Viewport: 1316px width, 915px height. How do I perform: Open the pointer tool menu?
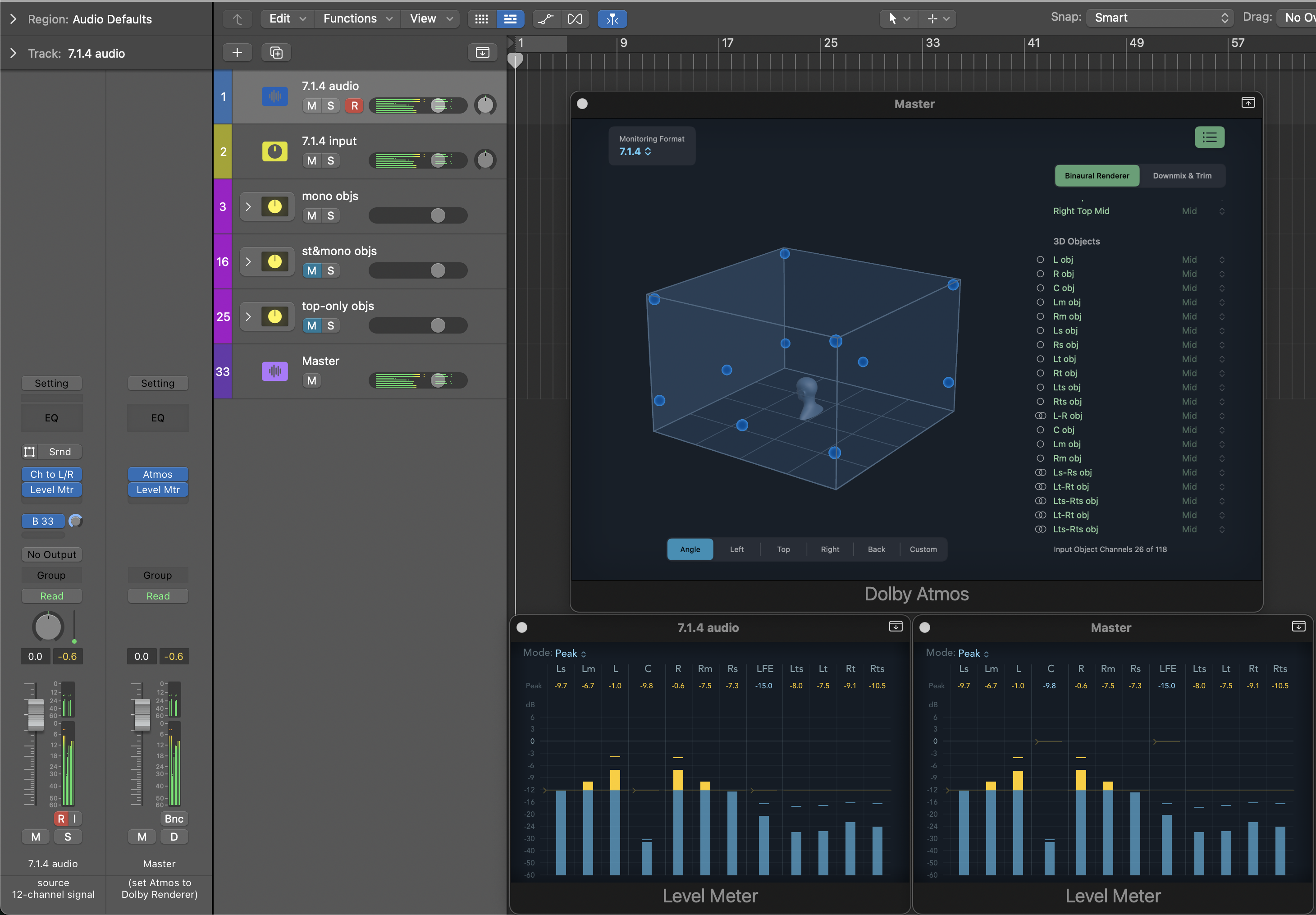(899, 19)
